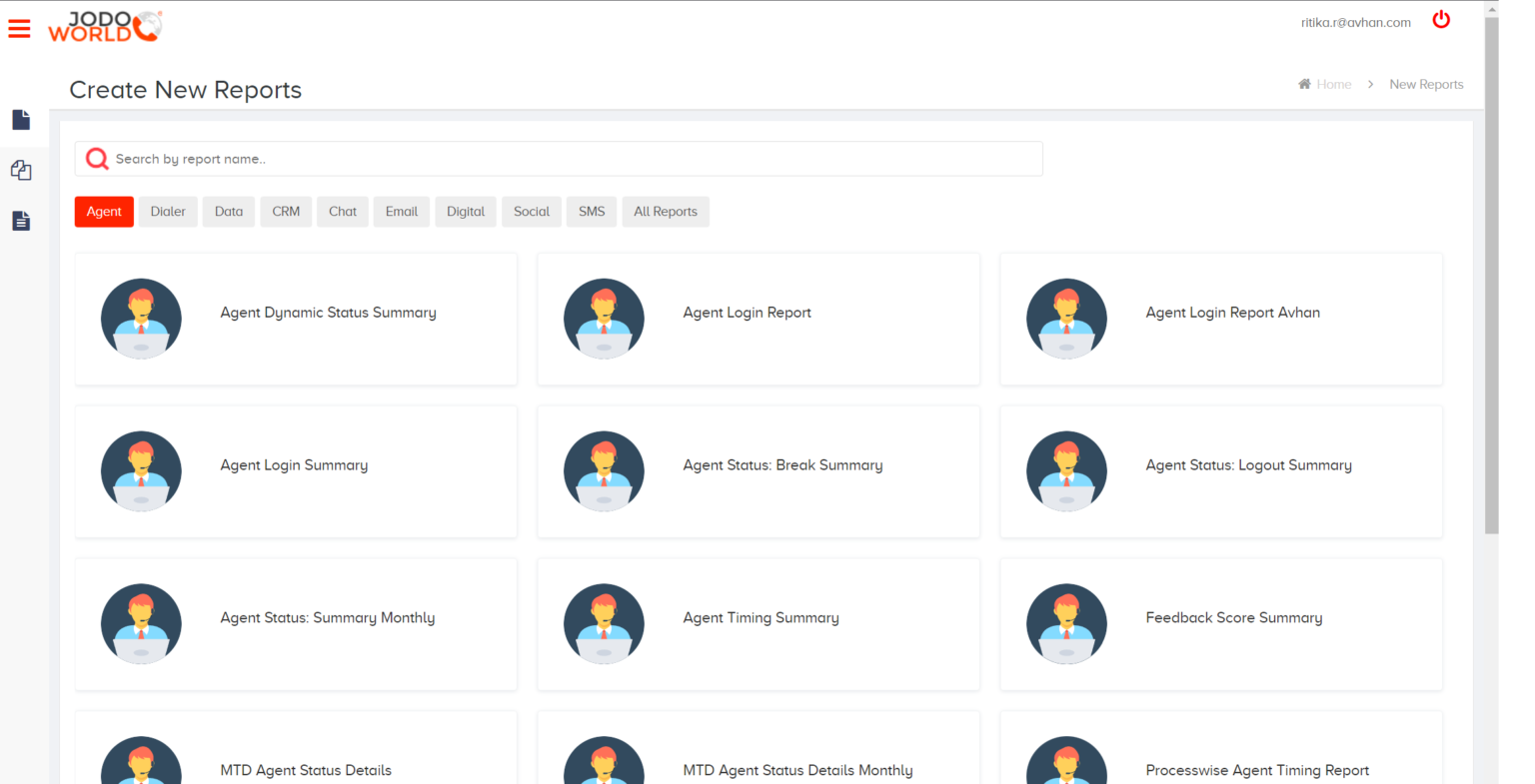Screen dimensions: 1535x784
Task: Open MTD Agent Status Details Monthly title
Action: tap(797, 770)
